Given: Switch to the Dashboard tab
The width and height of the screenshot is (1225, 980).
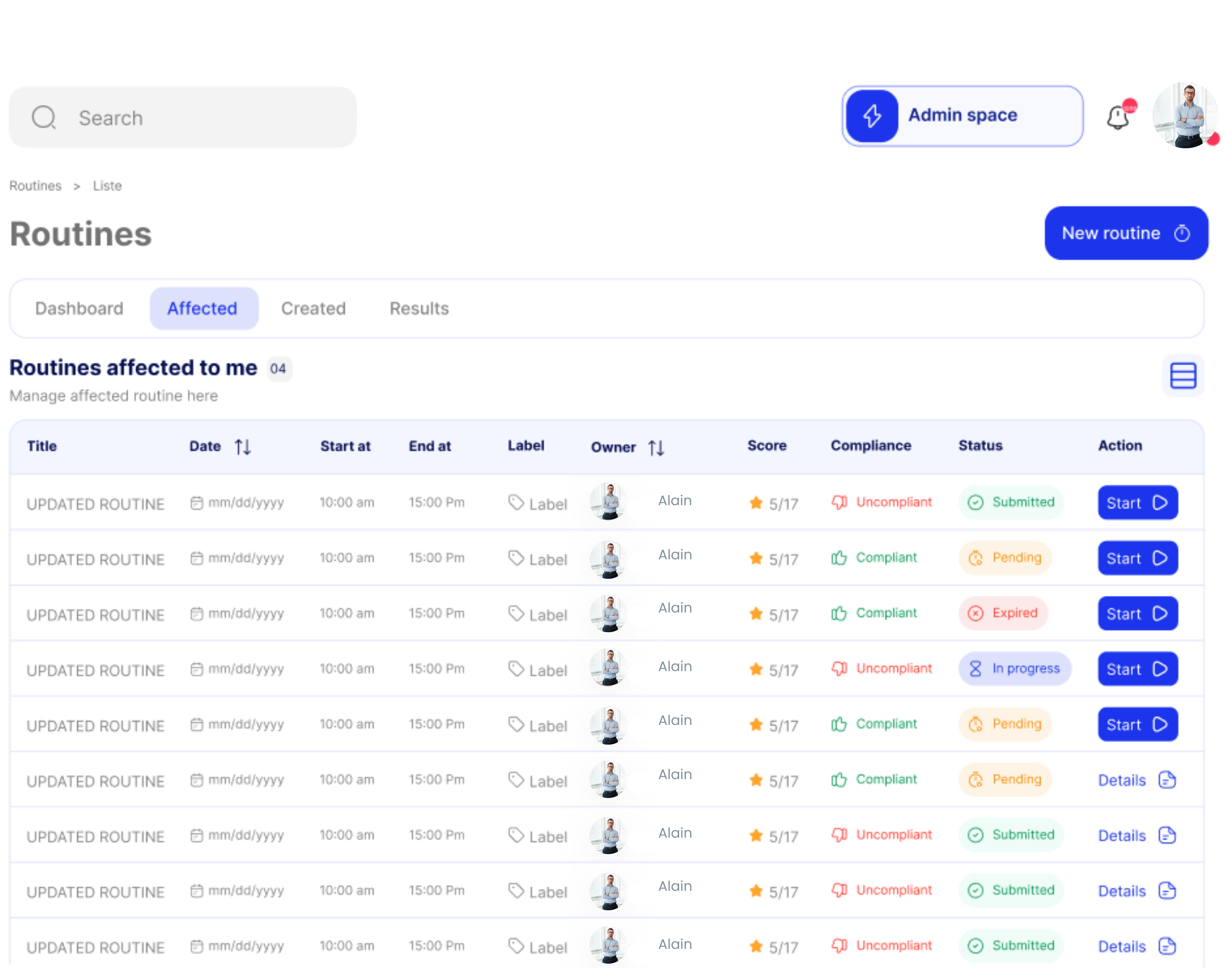Looking at the screenshot, I should click(x=79, y=308).
